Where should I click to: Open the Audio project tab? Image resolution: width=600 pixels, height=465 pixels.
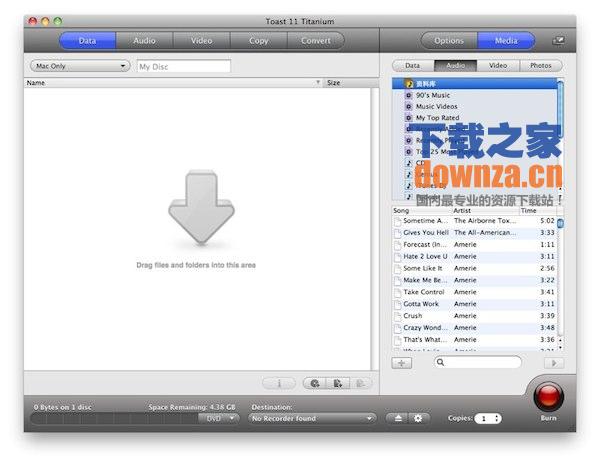pyautogui.click(x=144, y=41)
